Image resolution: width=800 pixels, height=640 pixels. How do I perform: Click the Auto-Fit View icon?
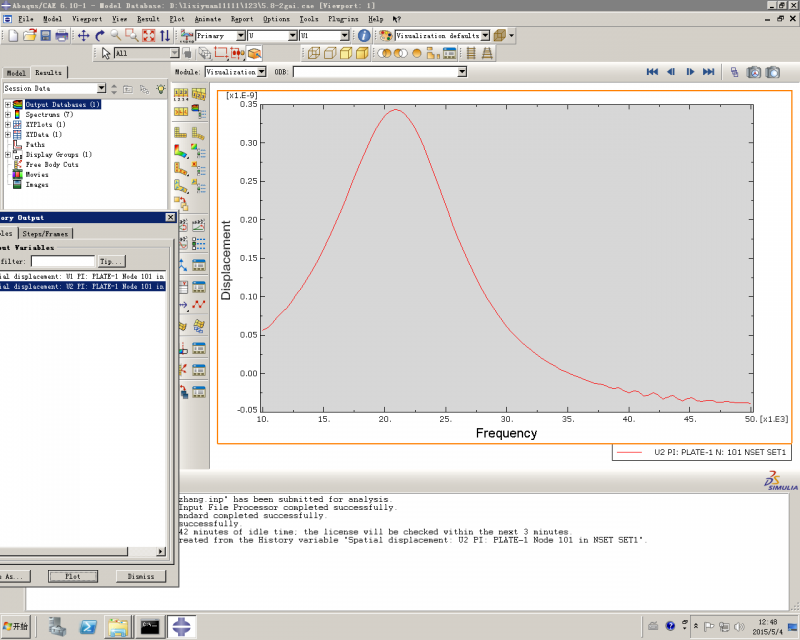coord(148,36)
